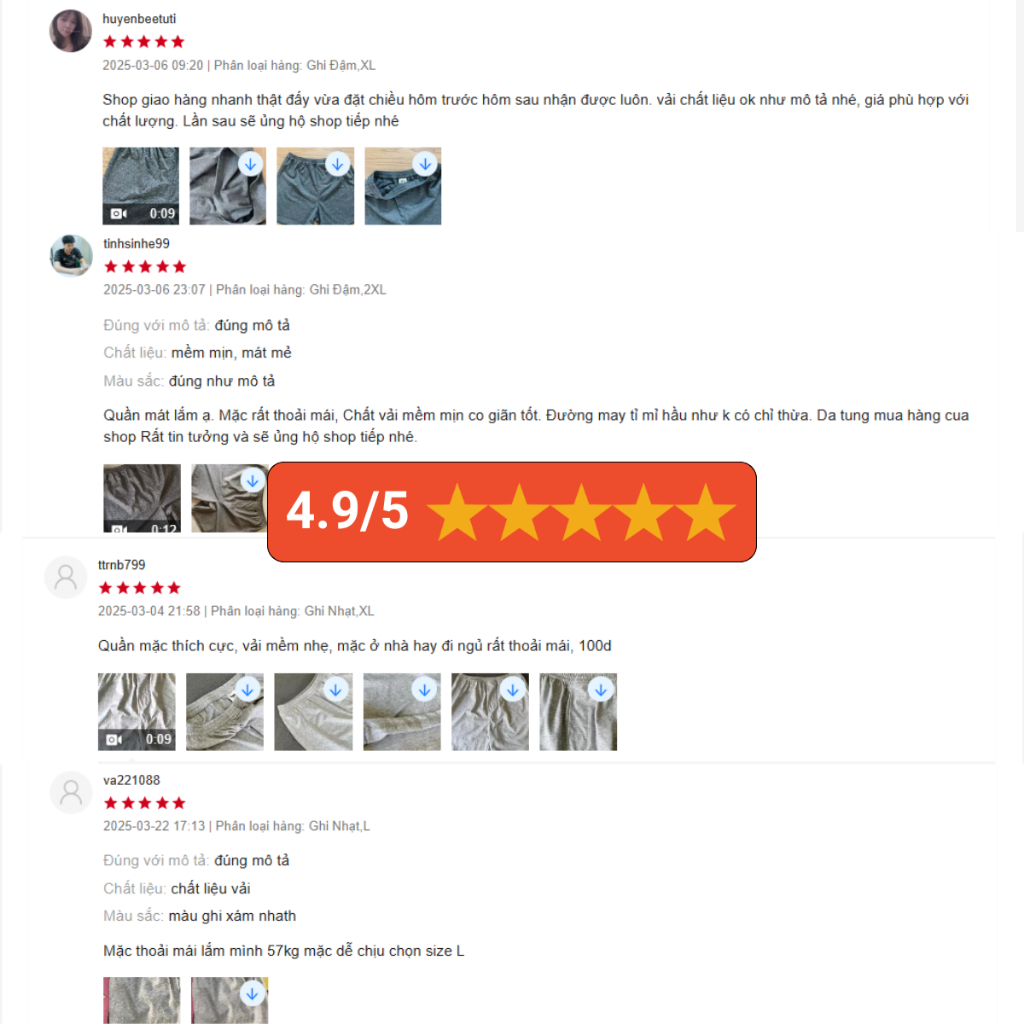Download fourth photo in huyenbeetuti's review
1024x1024 pixels.
tap(425, 164)
